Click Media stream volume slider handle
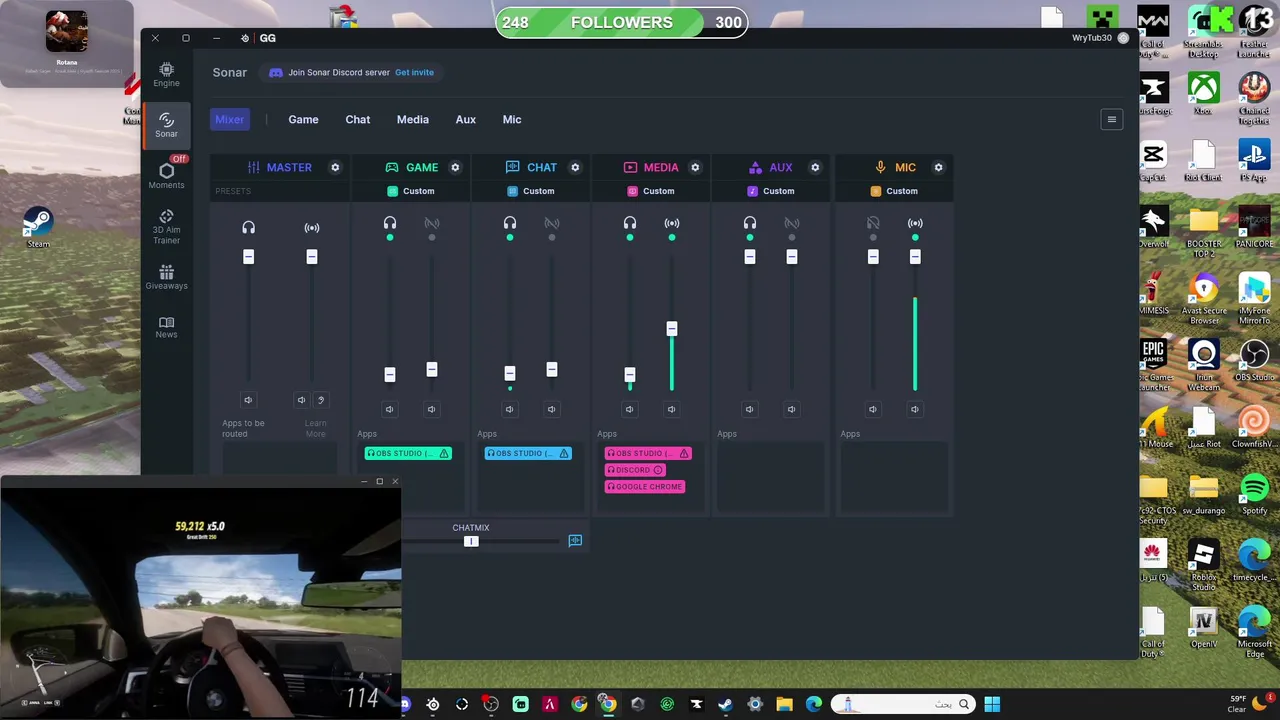This screenshot has width=1280, height=720. tap(672, 329)
